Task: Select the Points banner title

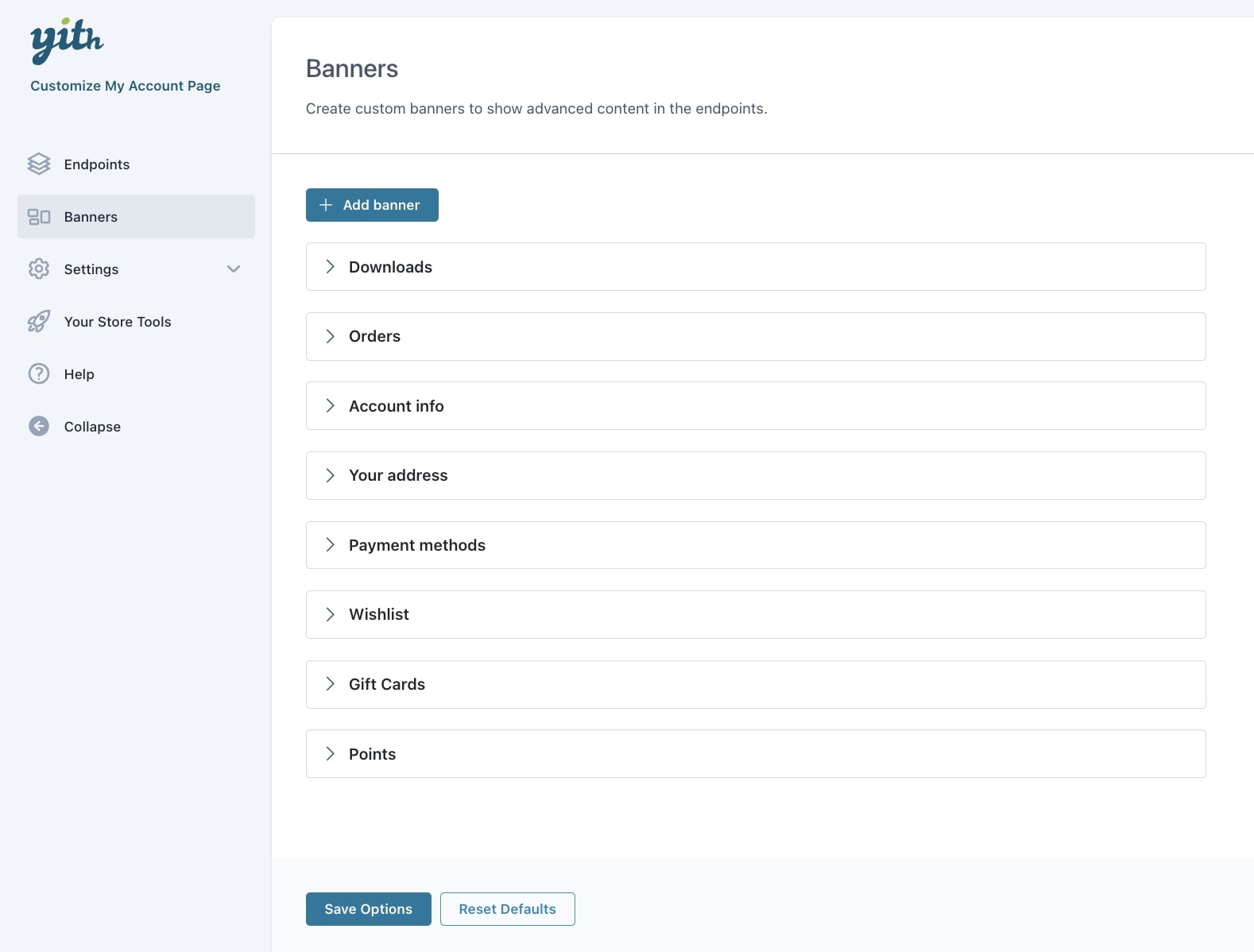Action: pyautogui.click(x=372, y=754)
